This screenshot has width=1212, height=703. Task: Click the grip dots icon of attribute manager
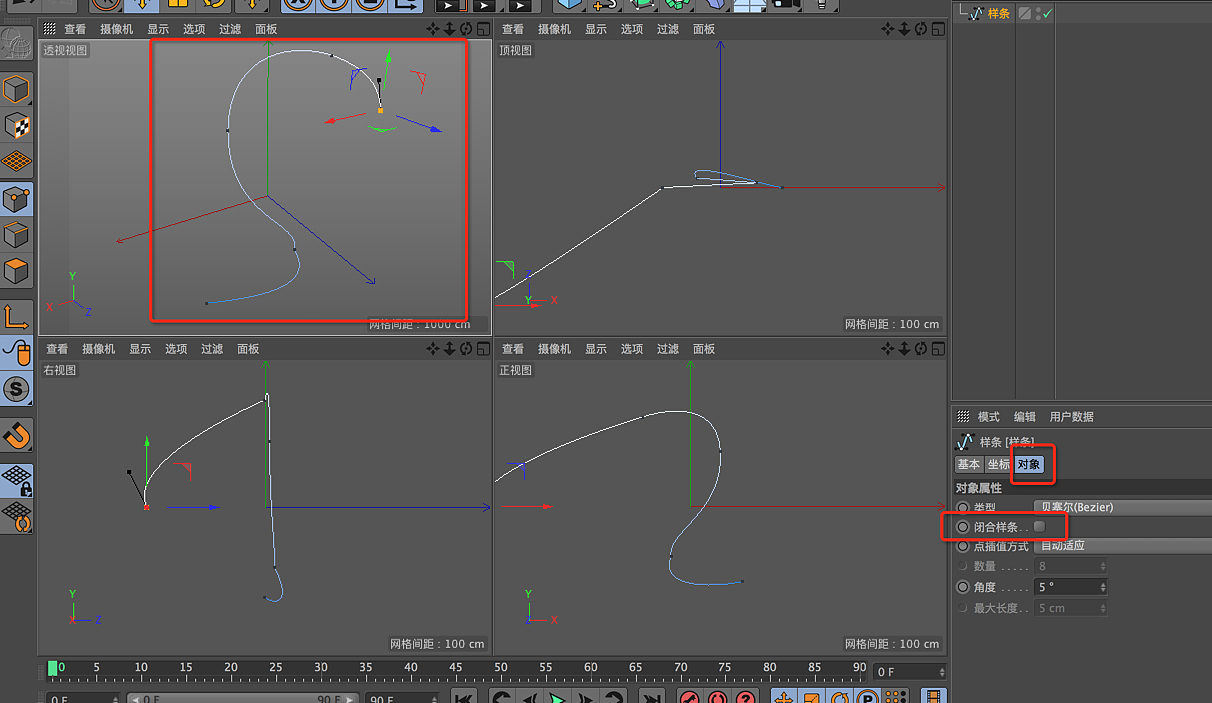click(964, 417)
